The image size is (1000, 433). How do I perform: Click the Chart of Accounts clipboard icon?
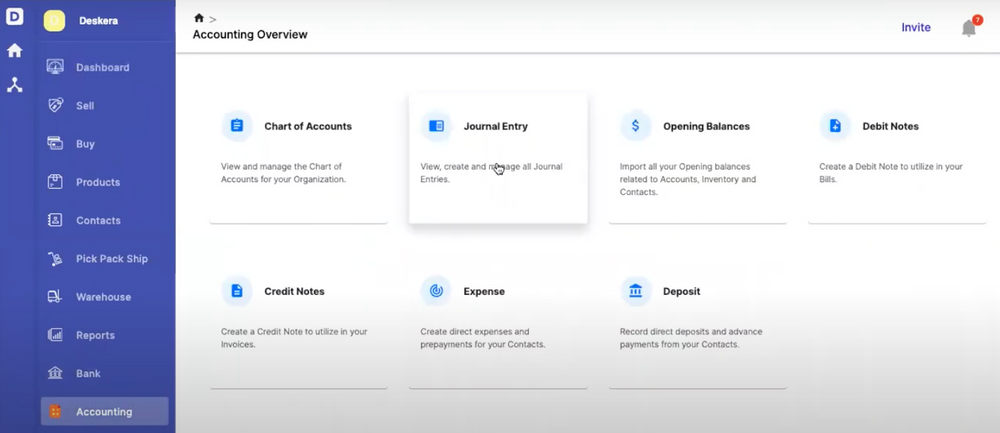coord(237,126)
